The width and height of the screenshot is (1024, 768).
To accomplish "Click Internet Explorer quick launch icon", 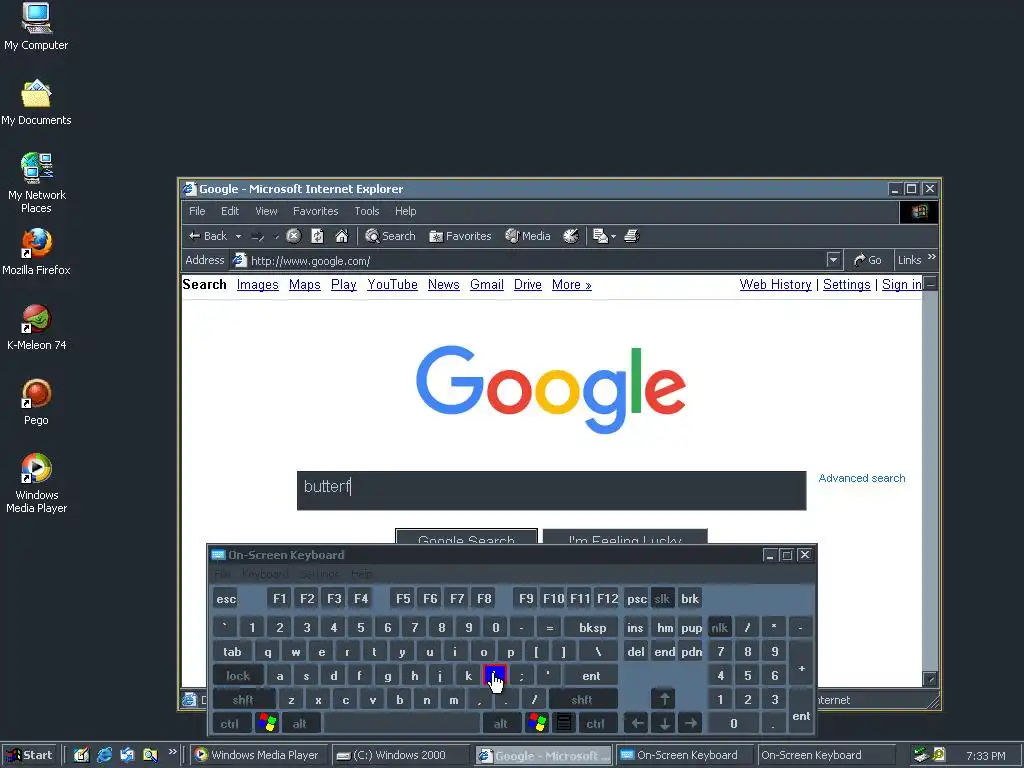I will [104, 755].
